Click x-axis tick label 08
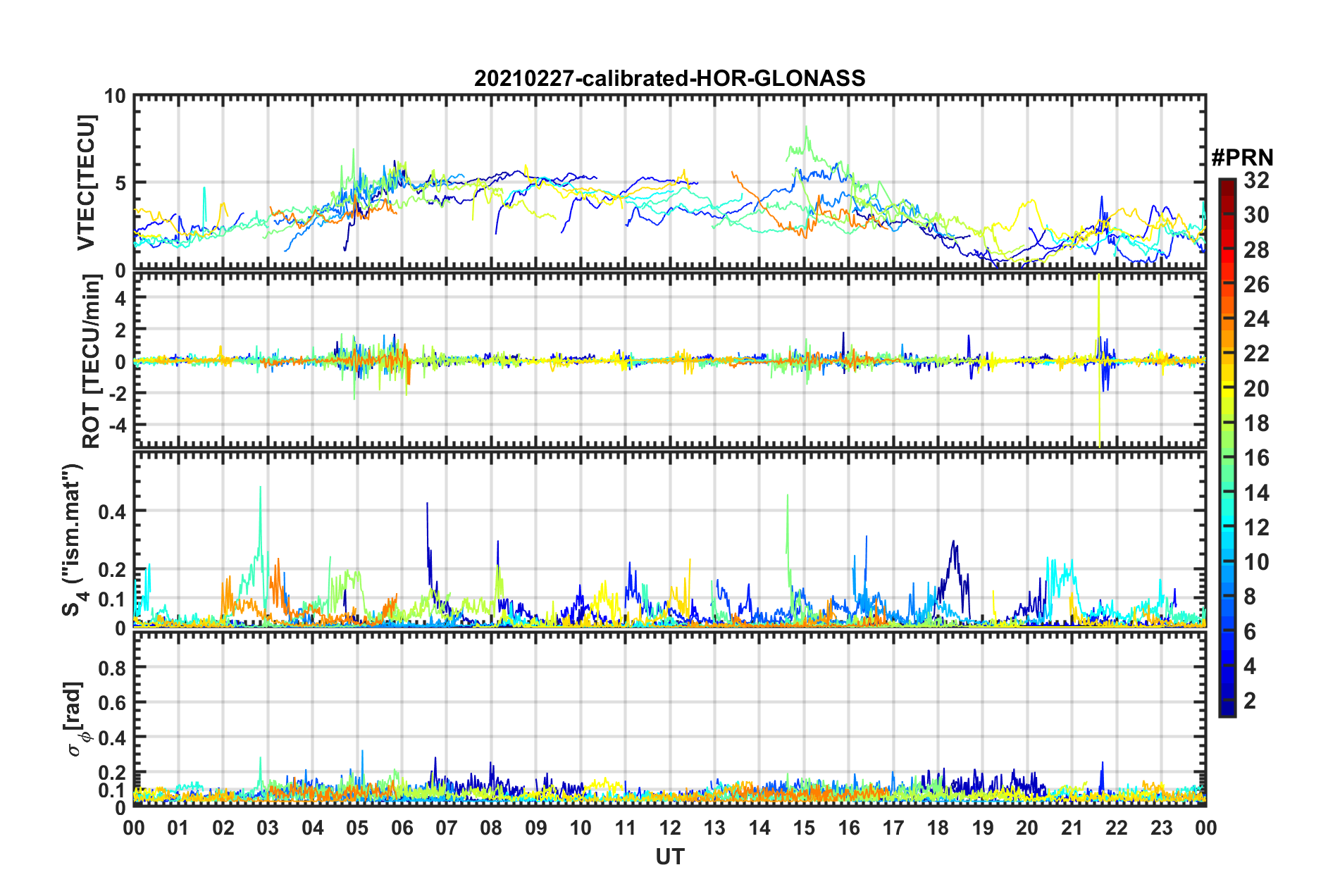The height and width of the screenshot is (896, 1340). (491, 828)
